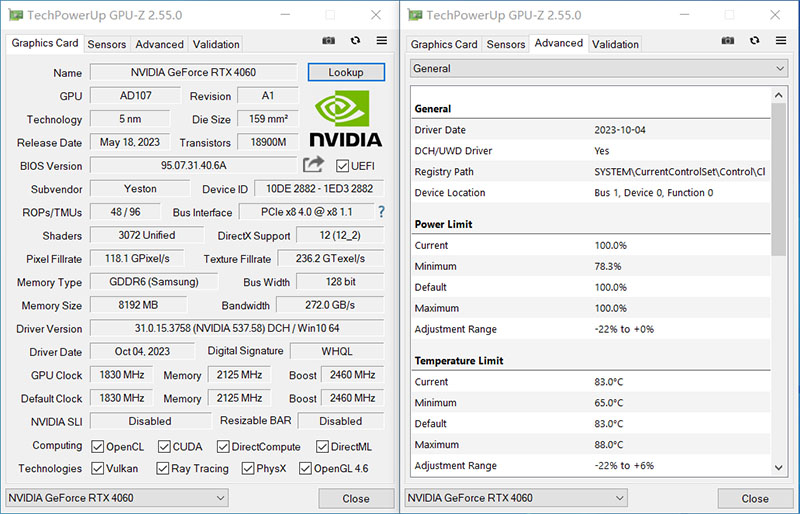Click the GPU field showing AD107
Viewport: 800px width, 514px height.
(x=135, y=95)
